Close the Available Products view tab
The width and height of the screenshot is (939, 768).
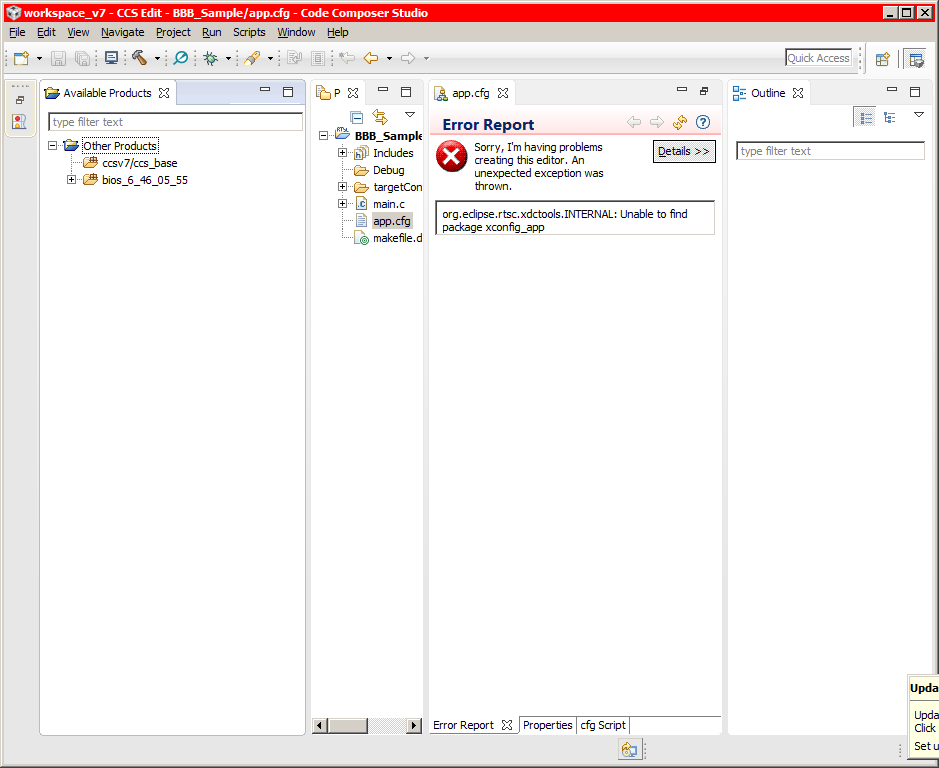click(164, 93)
